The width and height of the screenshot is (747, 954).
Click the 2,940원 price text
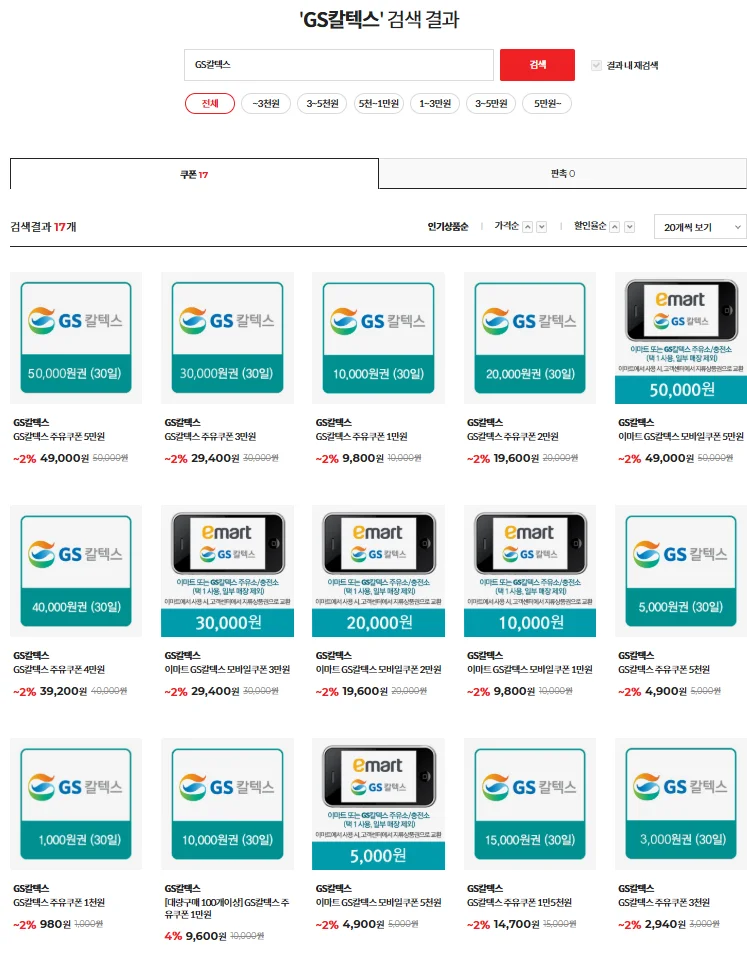pos(665,924)
